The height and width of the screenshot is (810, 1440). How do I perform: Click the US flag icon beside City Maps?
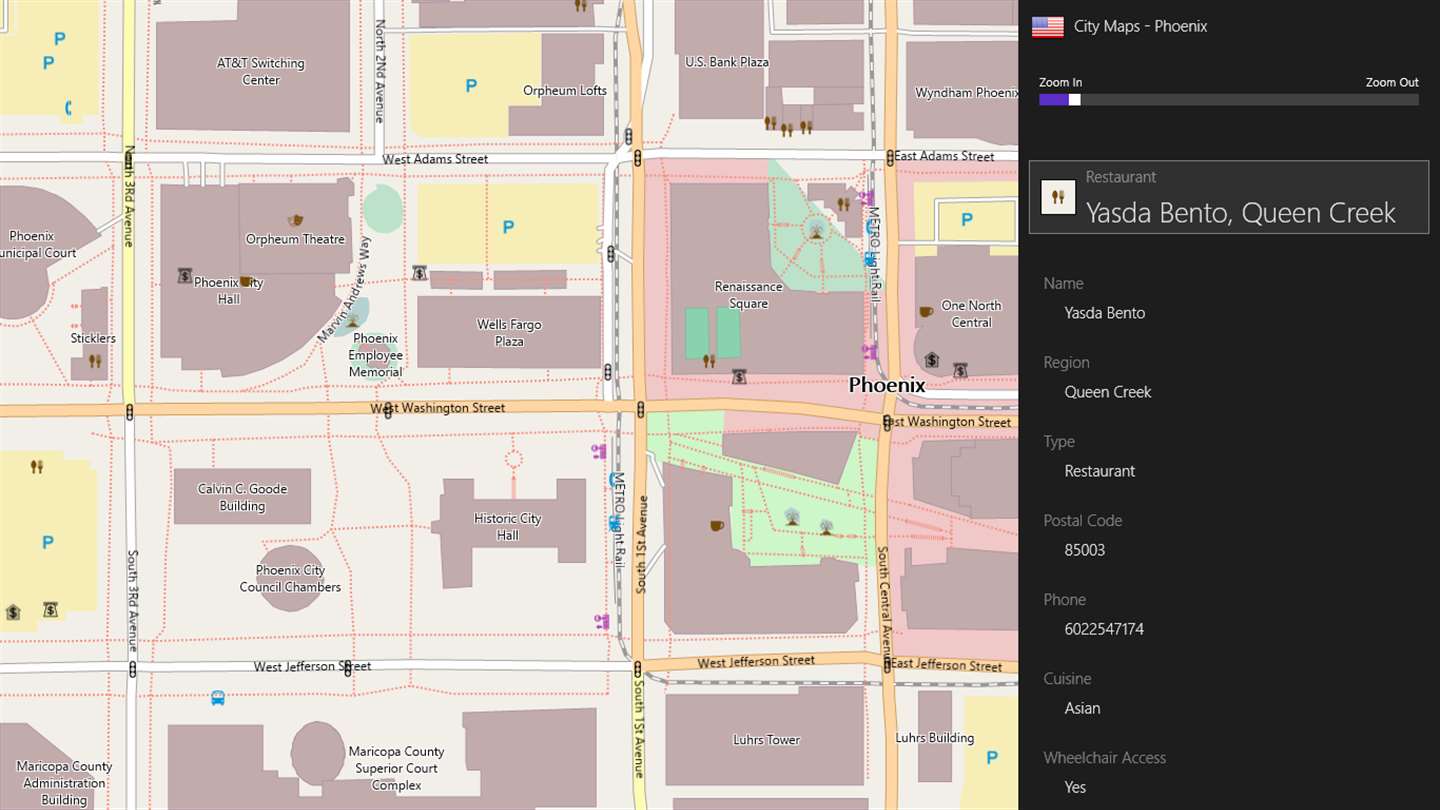(x=1048, y=27)
